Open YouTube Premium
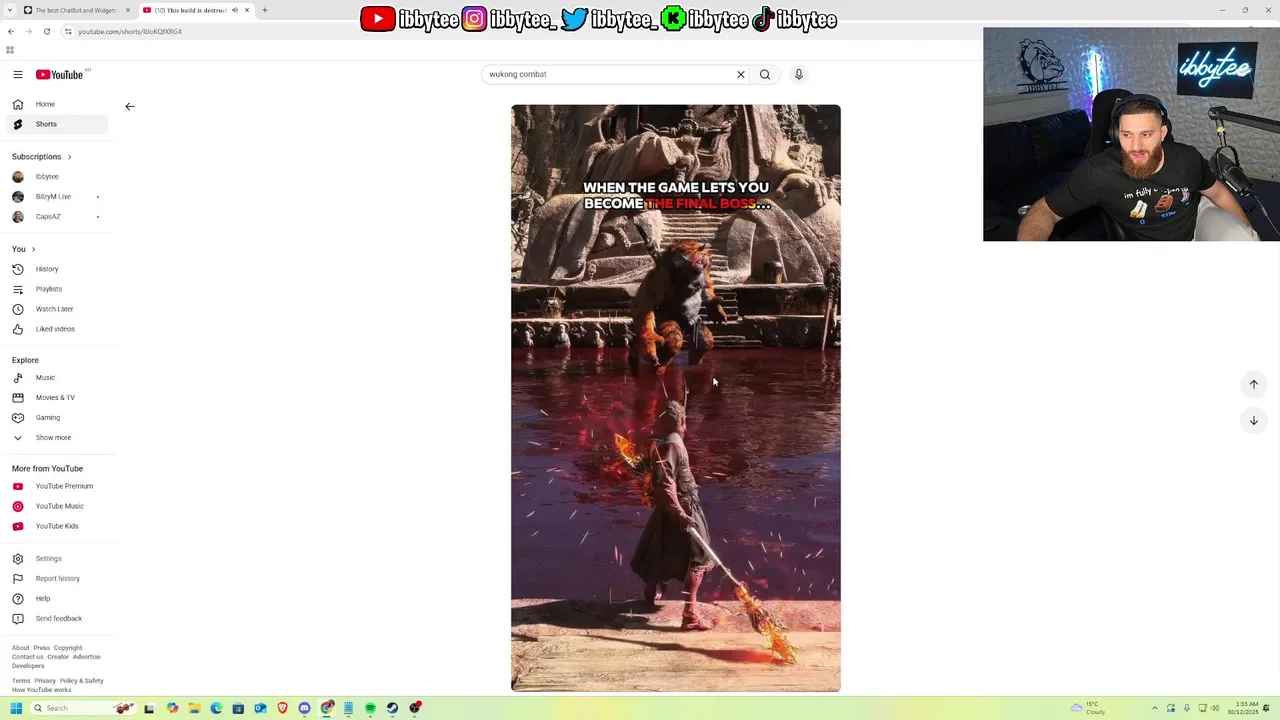The image size is (1280, 720). (x=57, y=486)
